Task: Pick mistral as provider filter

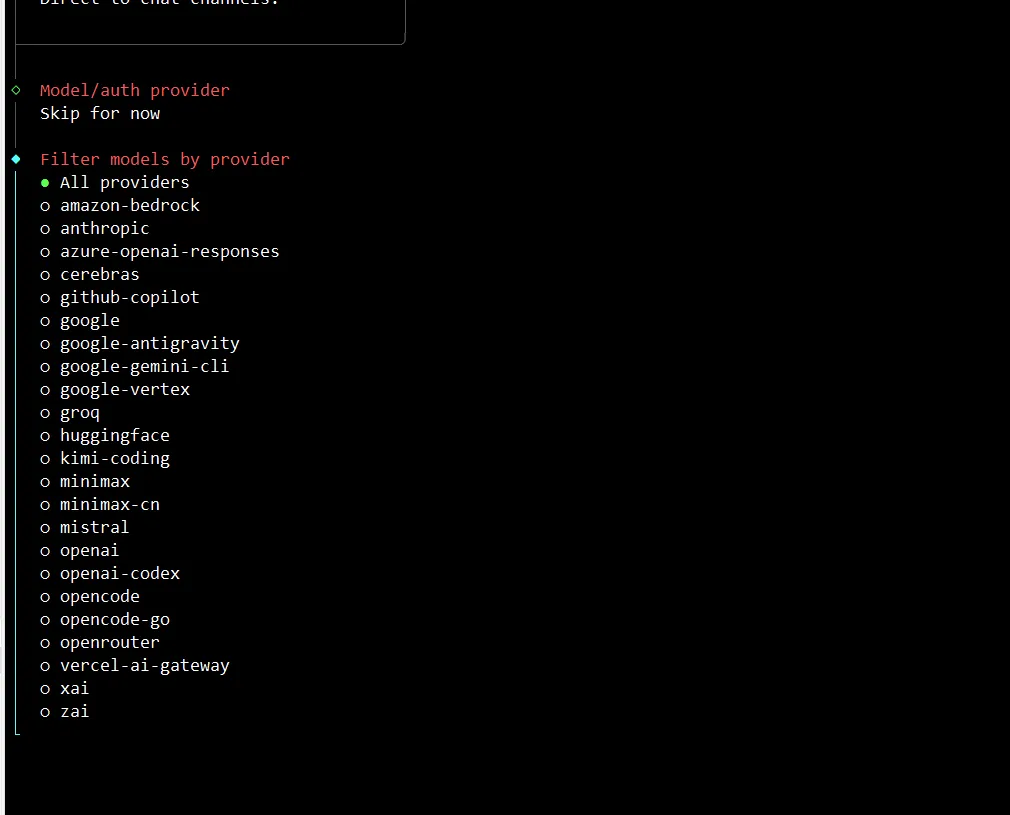Action: pyautogui.click(x=84, y=528)
